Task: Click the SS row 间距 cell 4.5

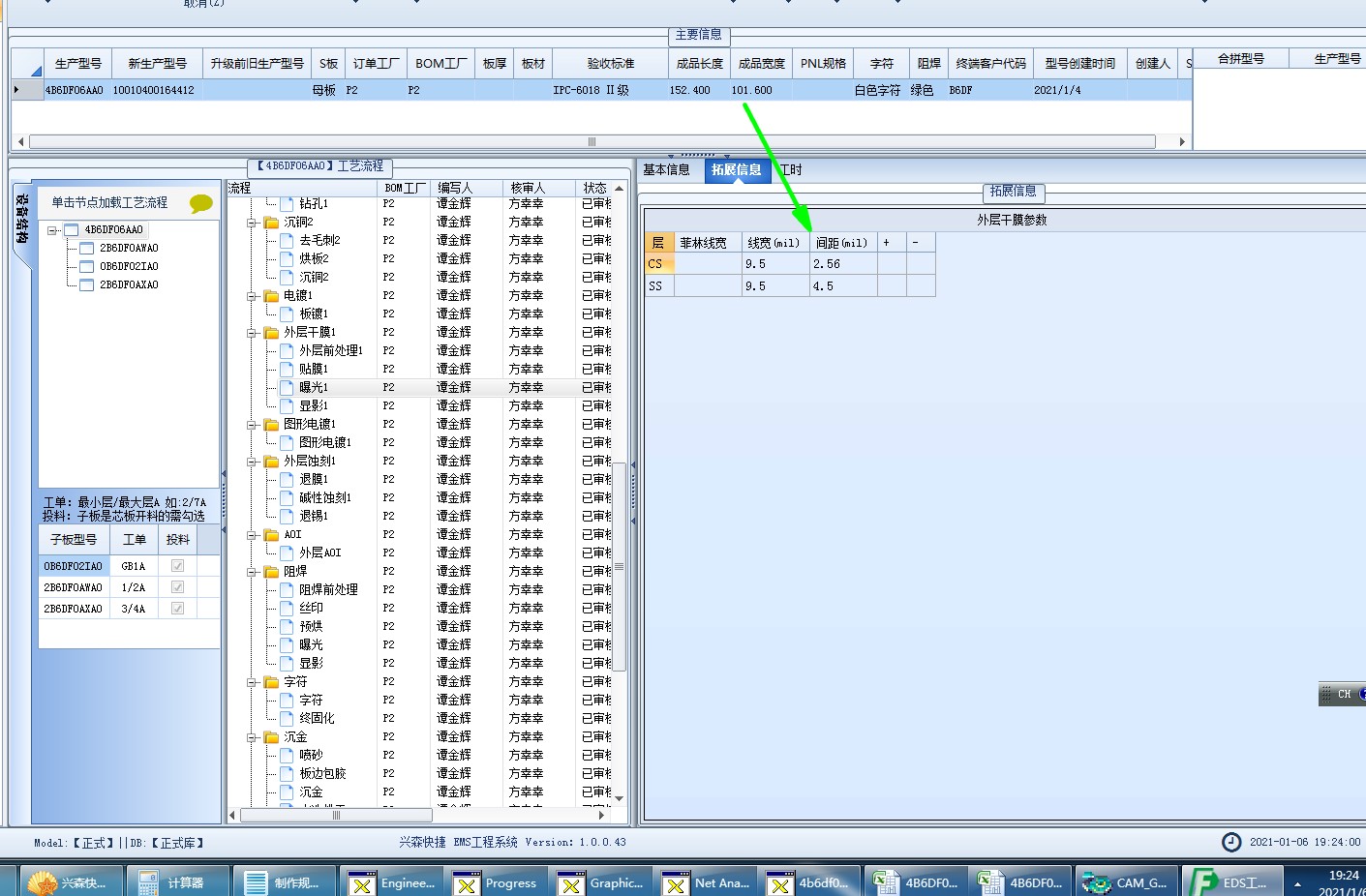Action: [843, 285]
